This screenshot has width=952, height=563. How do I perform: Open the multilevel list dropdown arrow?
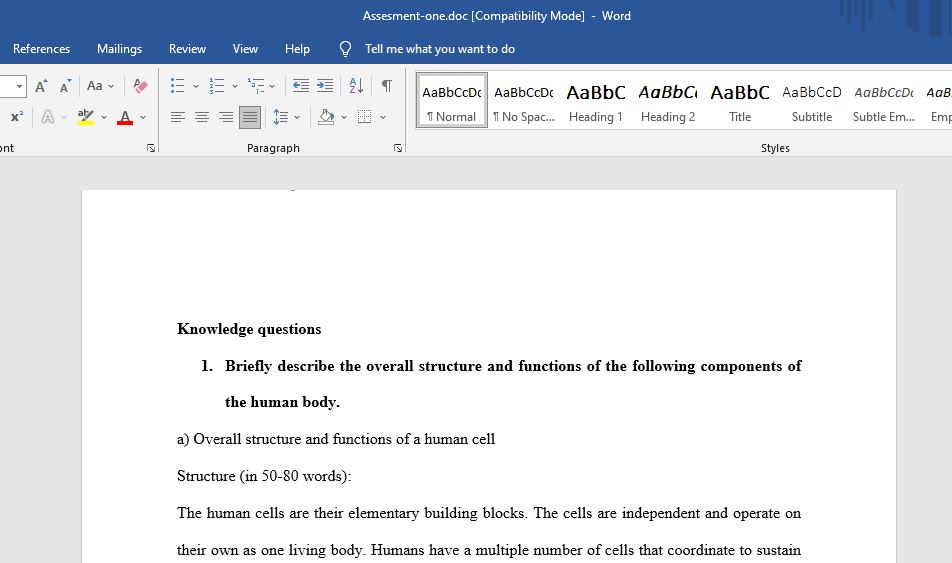click(x=272, y=86)
